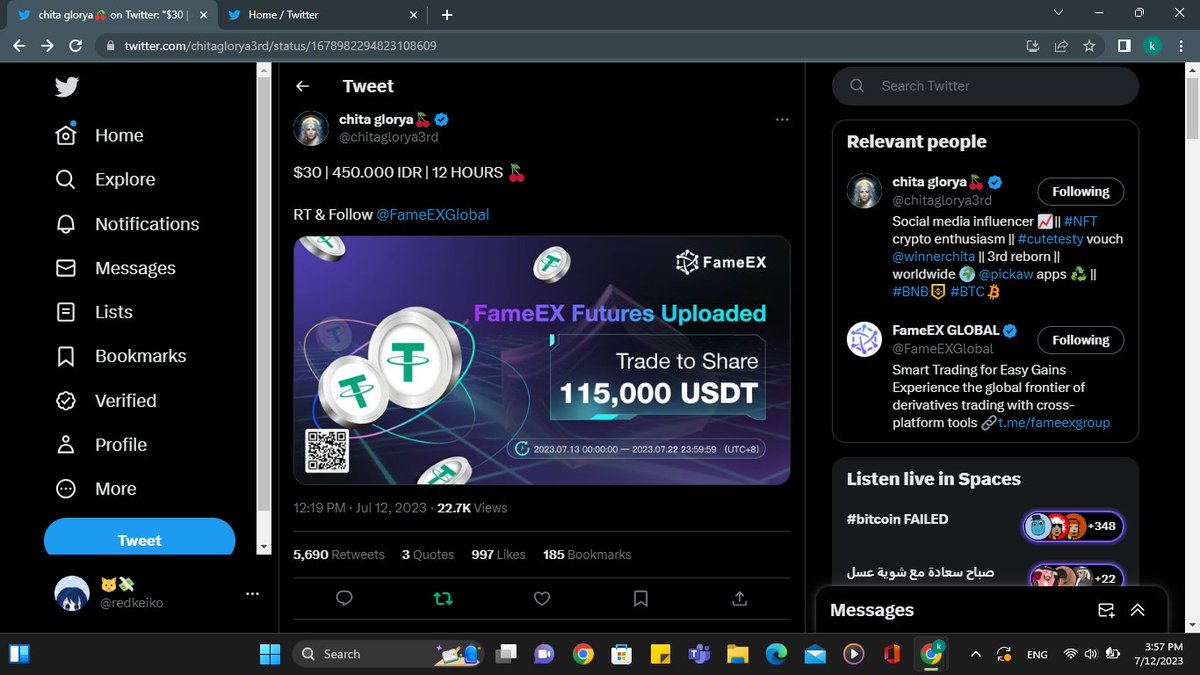The width and height of the screenshot is (1200, 675).
Task: View the 997 Likes list
Action: [498, 554]
